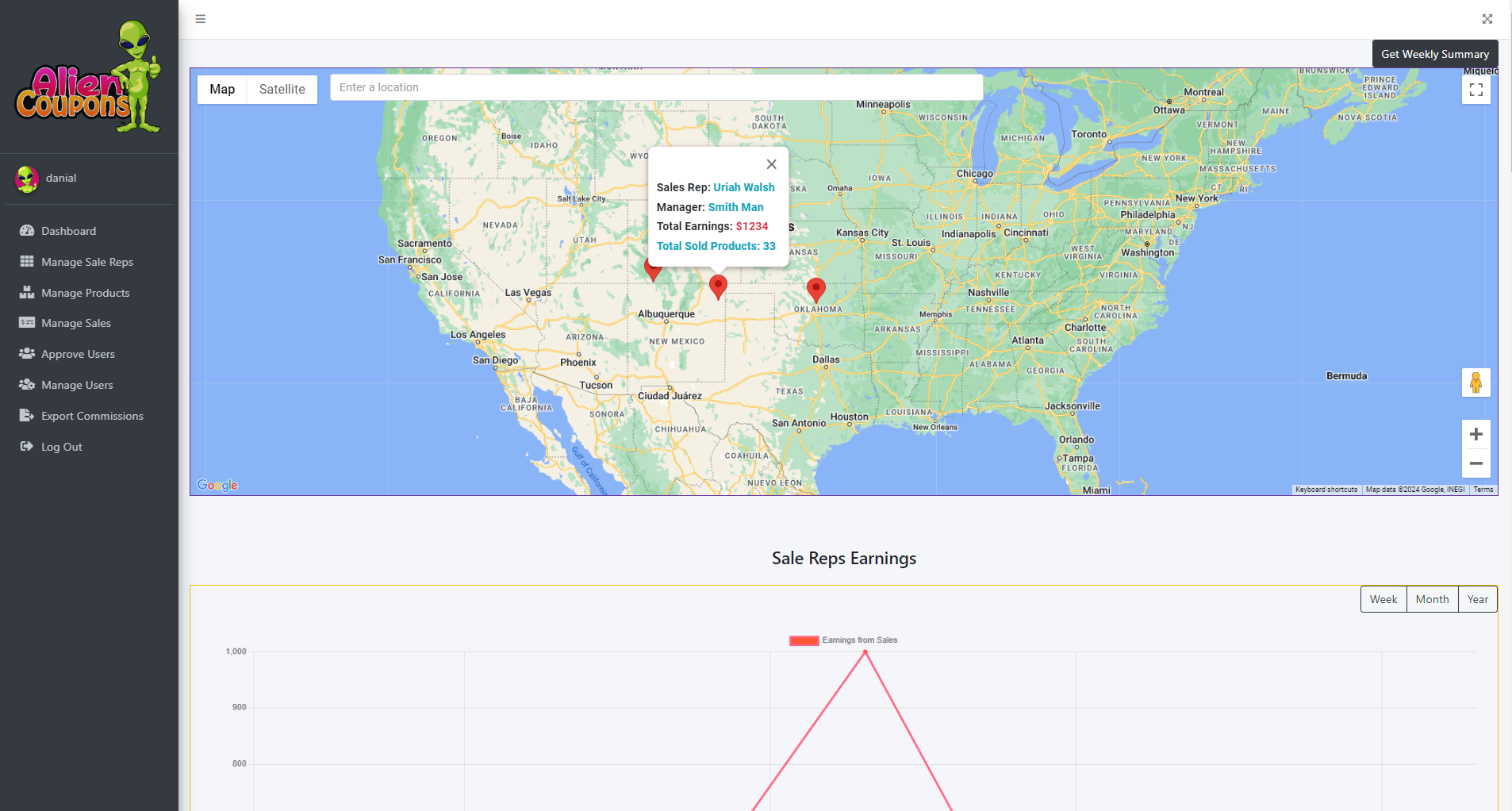Toggle the hamburger sidebar menu icon
The width and height of the screenshot is (1512, 811).
[201, 19]
